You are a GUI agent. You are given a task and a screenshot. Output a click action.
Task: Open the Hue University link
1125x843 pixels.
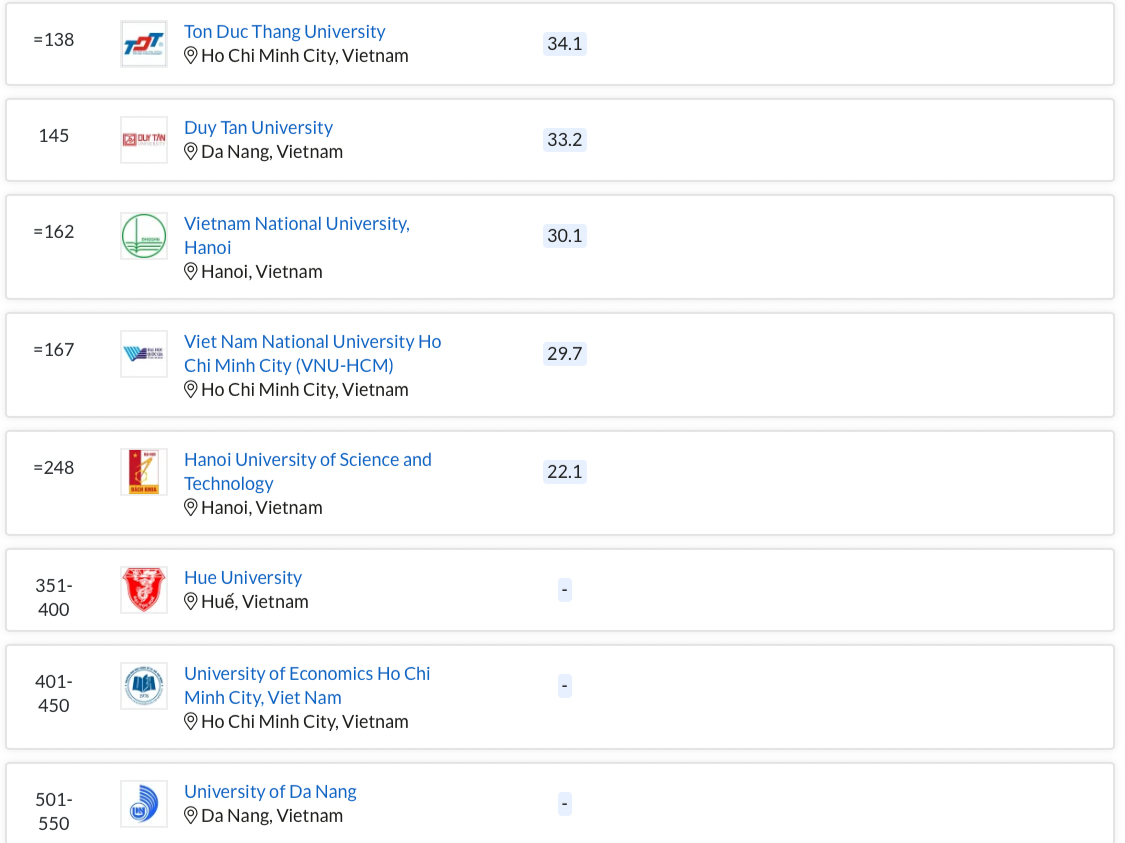pyautogui.click(x=242, y=578)
